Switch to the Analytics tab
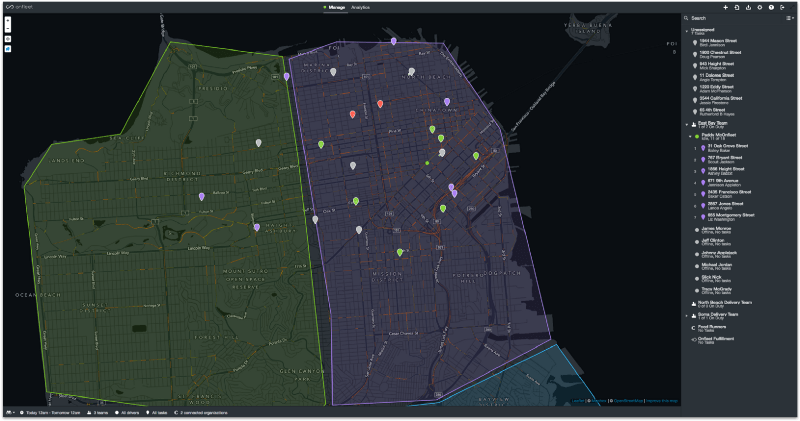 (360, 7)
